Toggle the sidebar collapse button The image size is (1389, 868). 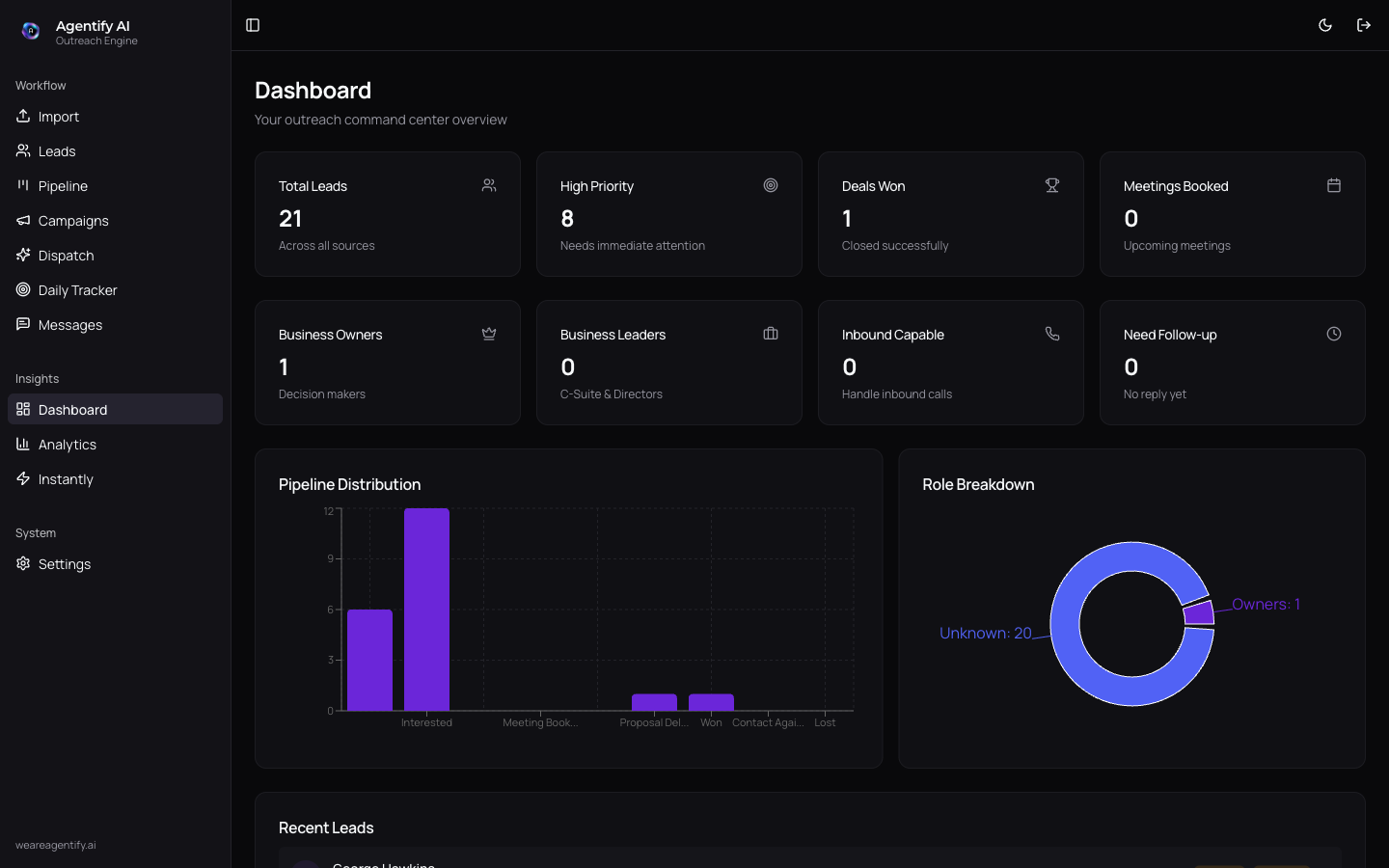click(x=253, y=25)
